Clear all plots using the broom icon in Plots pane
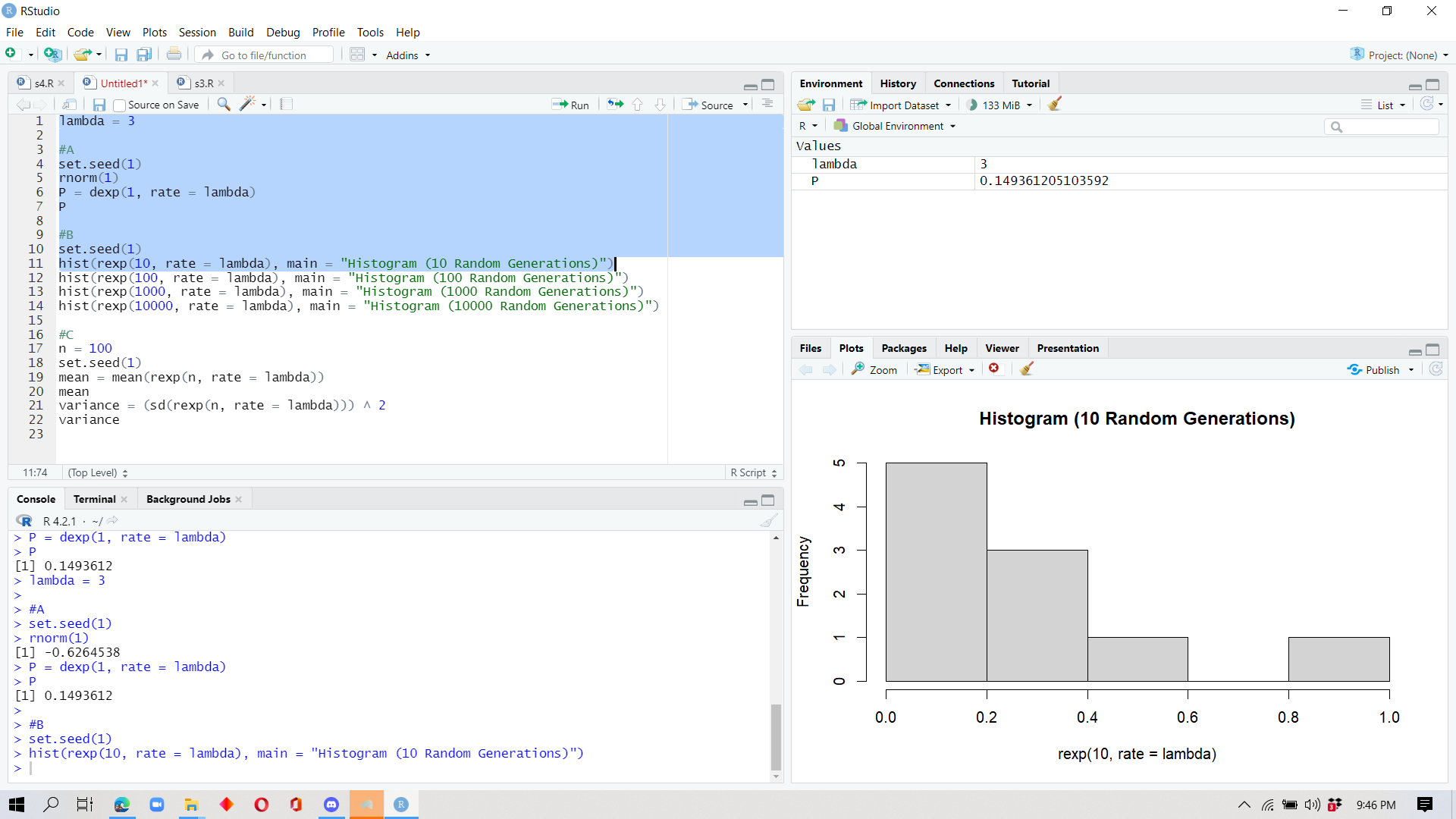The image size is (1456, 819). click(1026, 369)
